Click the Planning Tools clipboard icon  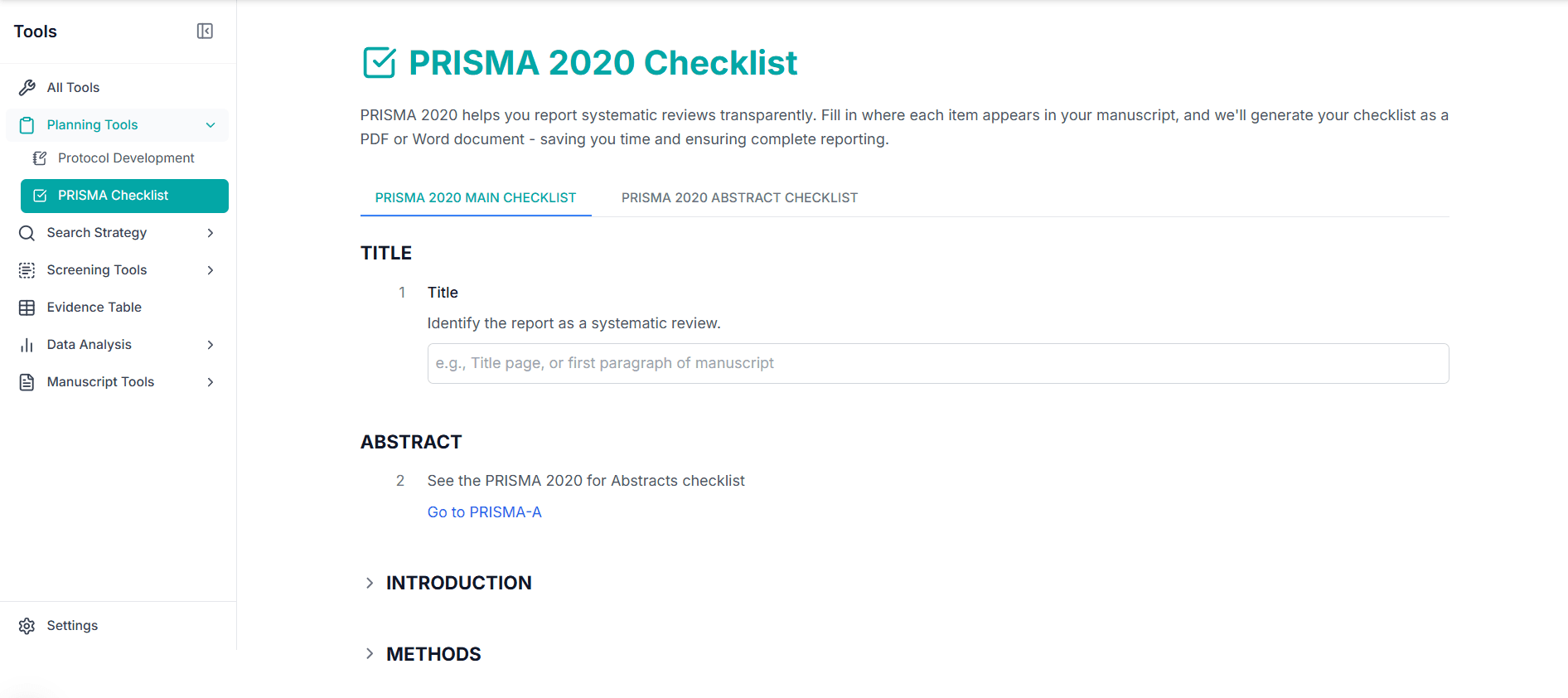pos(27,125)
